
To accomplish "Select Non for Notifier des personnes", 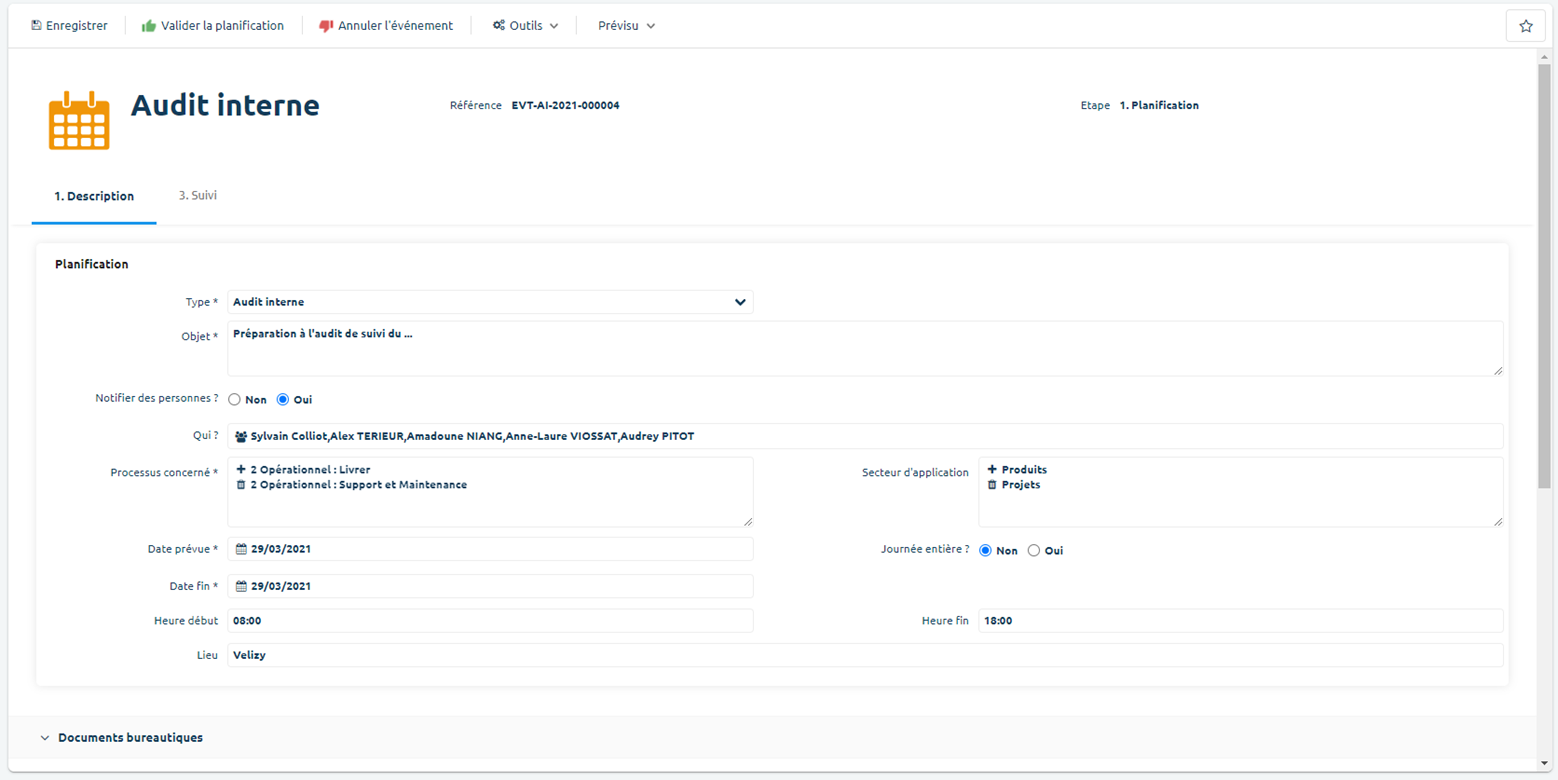I will [235, 400].
